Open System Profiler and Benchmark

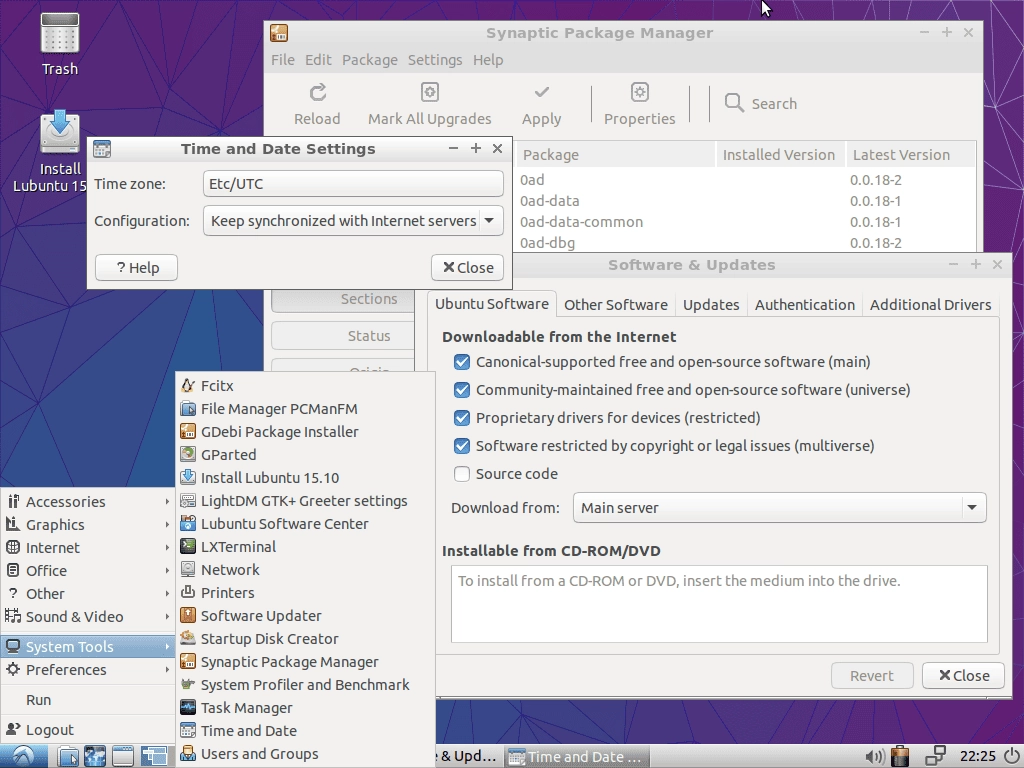coord(305,685)
